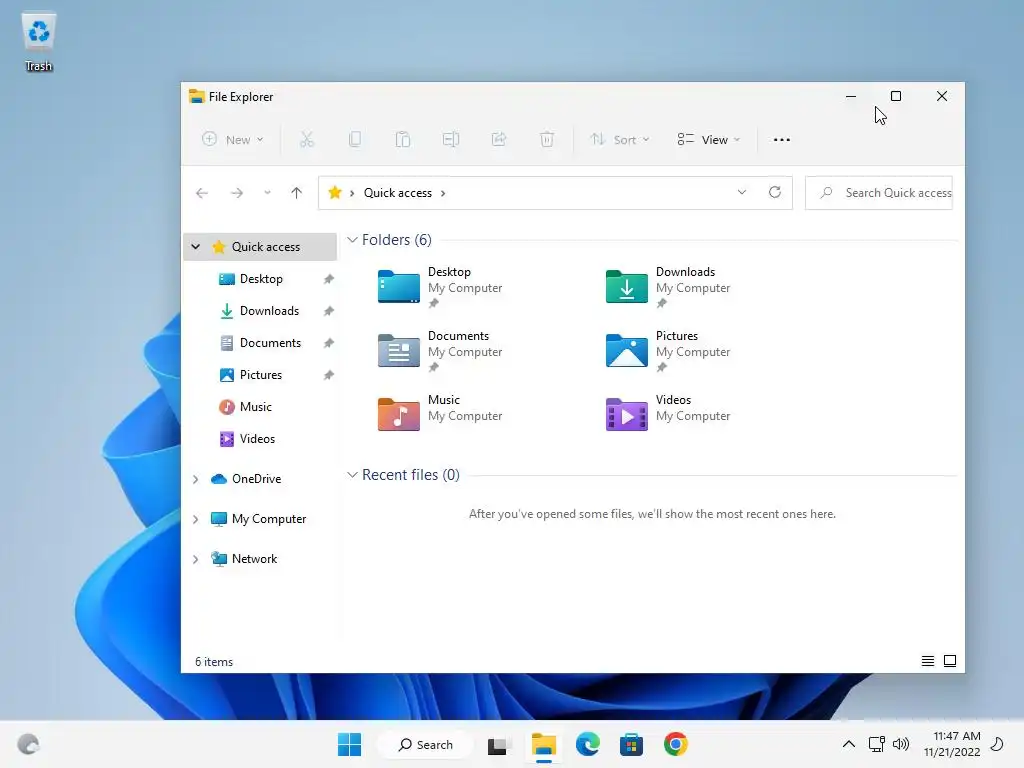
Task: Go forward with the right arrow
Action: point(237,193)
